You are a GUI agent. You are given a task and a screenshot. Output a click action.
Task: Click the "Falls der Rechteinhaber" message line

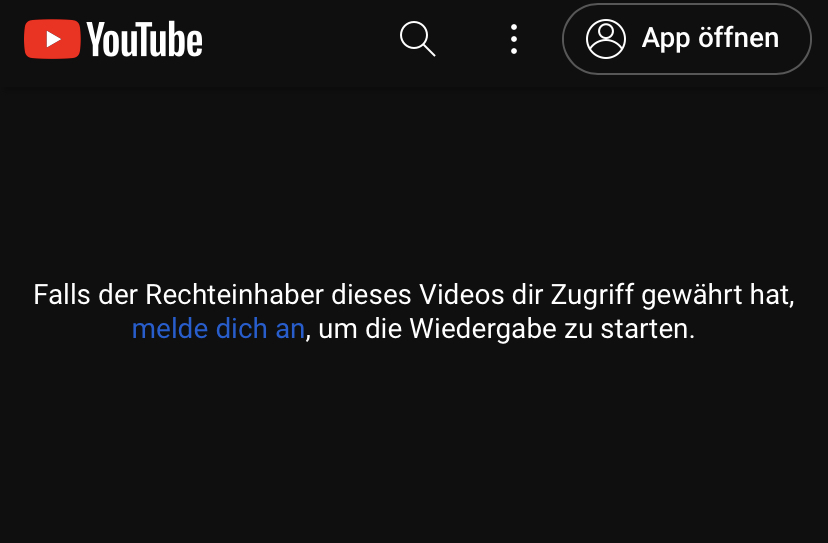click(414, 294)
